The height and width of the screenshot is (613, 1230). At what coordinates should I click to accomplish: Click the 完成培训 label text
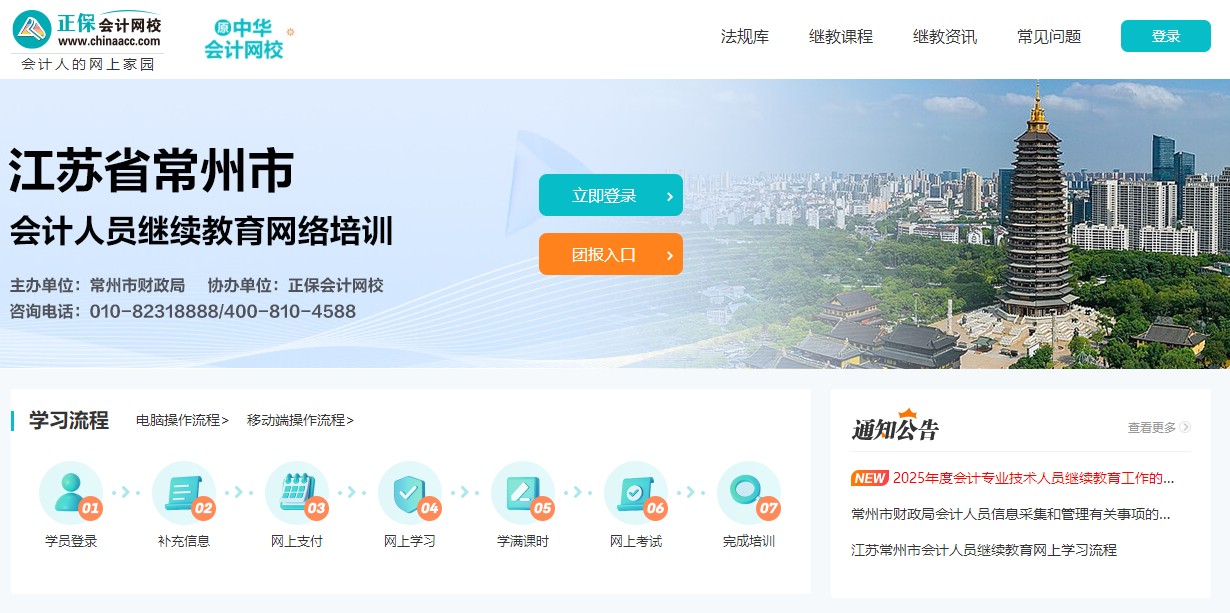pyautogui.click(x=749, y=541)
